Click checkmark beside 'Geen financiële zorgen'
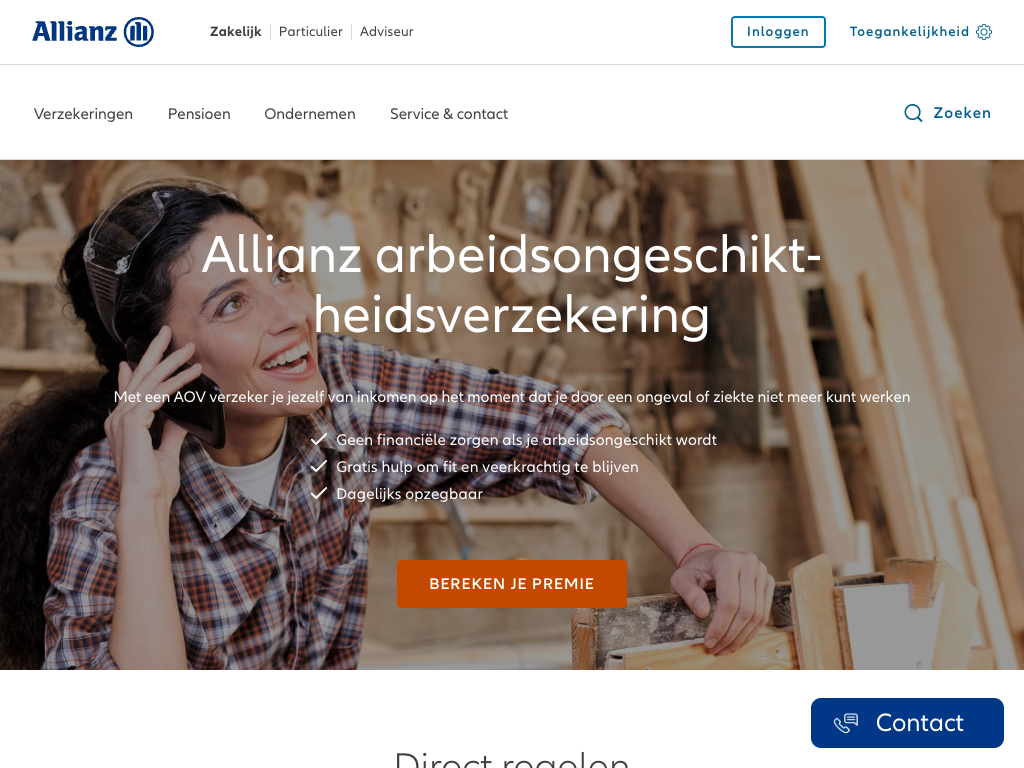The image size is (1024, 768). point(319,440)
